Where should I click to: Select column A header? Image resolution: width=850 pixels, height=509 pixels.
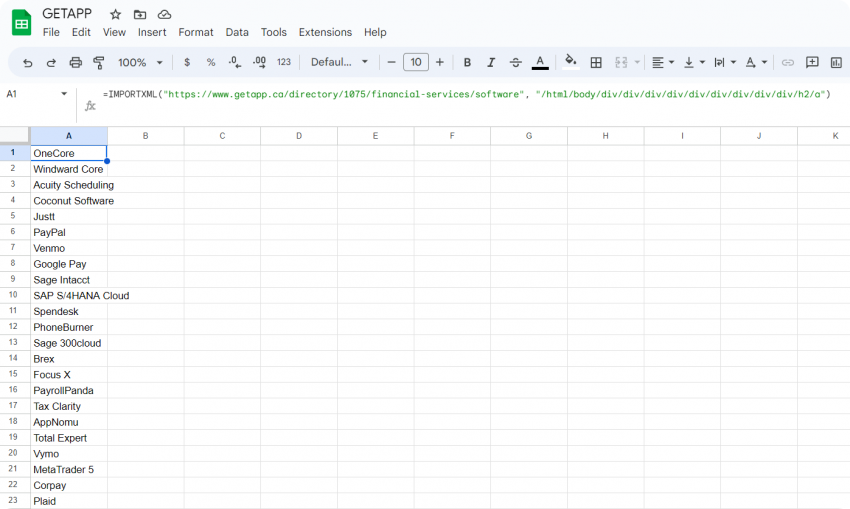click(69, 136)
